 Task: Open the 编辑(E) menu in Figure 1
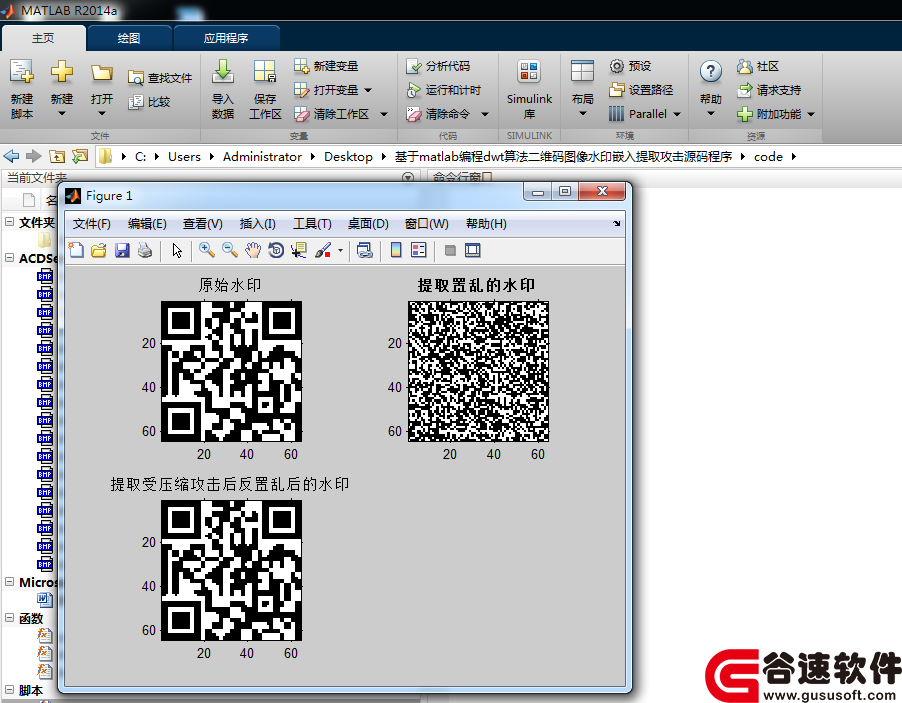click(x=147, y=224)
